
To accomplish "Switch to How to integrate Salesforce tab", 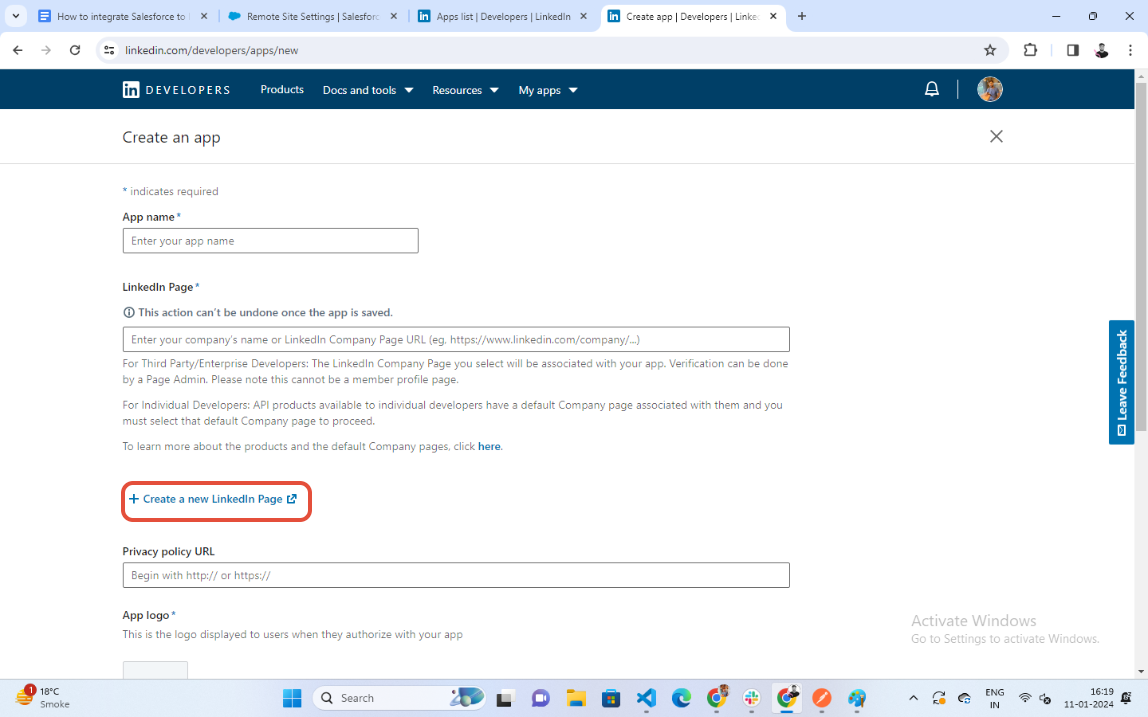I will pyautogui.click(x=124, y=16).
